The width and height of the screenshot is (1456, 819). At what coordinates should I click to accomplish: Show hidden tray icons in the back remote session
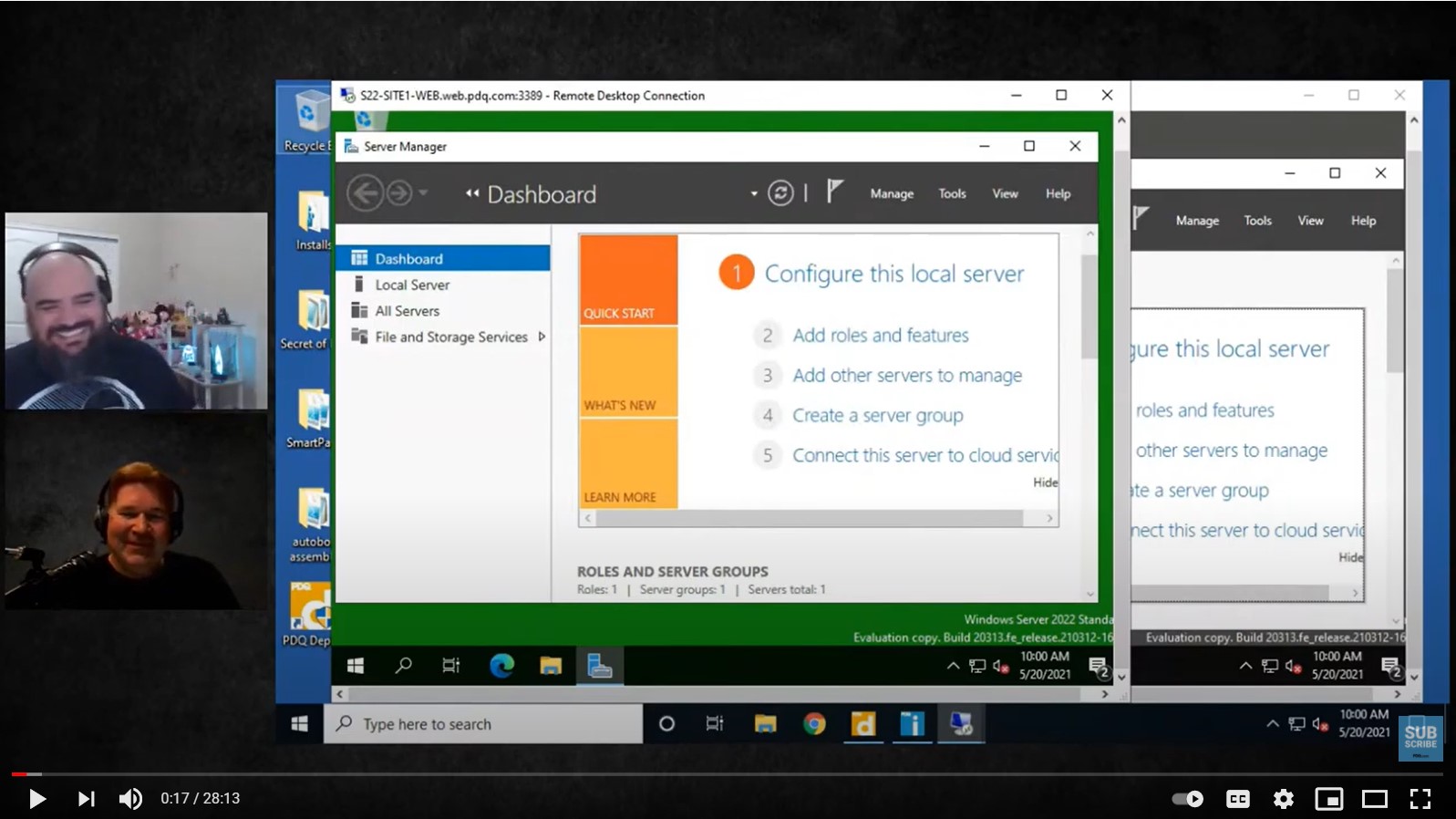pyautogui.click(x=1245, y=667)
